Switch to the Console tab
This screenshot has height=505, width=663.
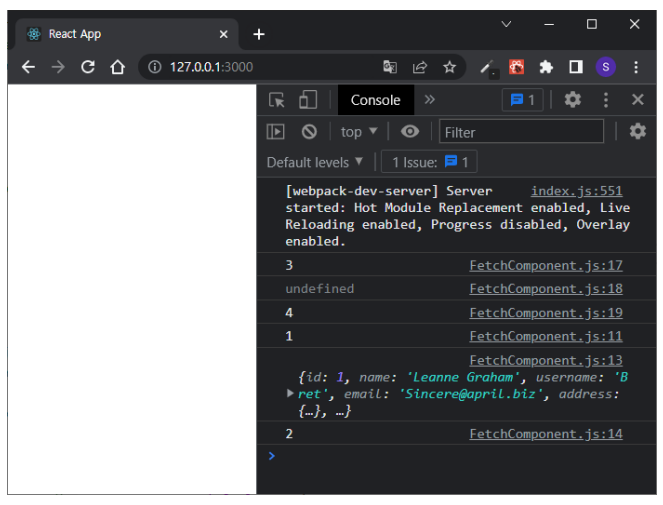375,100
